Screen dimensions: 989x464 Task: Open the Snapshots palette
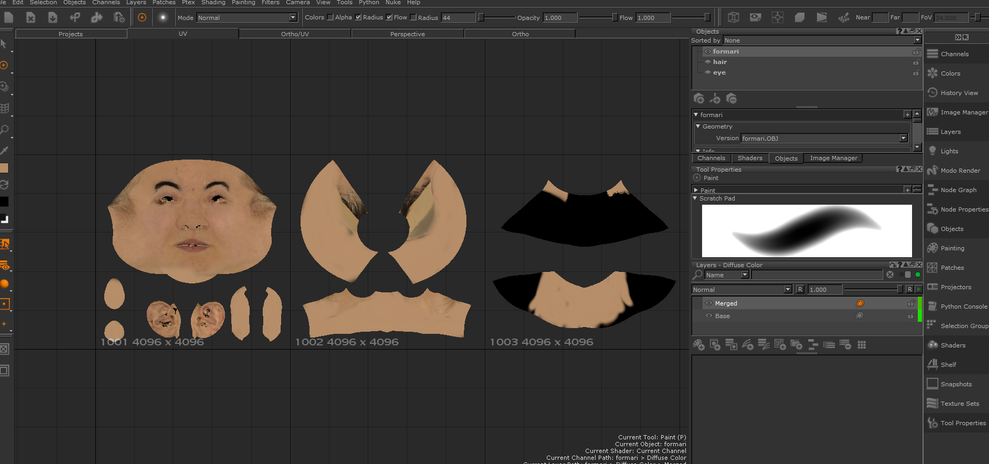coord(958,384)
